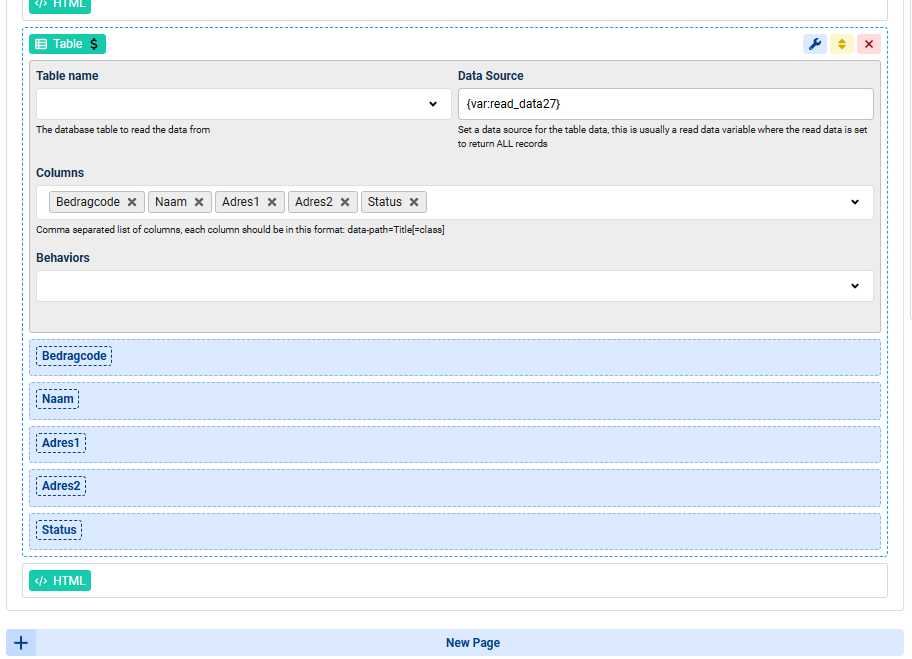Click the New Page button
The width and height of the screenshot is (912, 659).
pyautogui.click(x=472, y=643)
